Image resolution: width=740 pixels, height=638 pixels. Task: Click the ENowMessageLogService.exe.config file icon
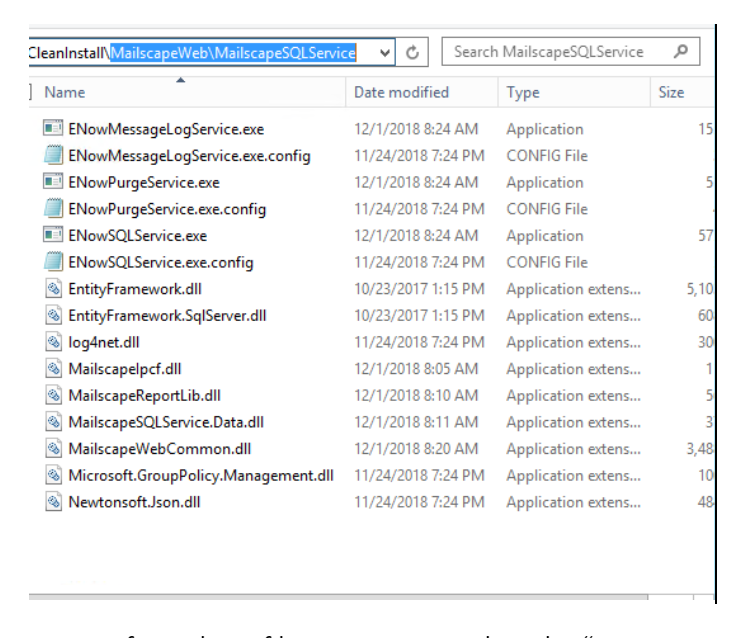pyautogui.click(x=53, y=155)
